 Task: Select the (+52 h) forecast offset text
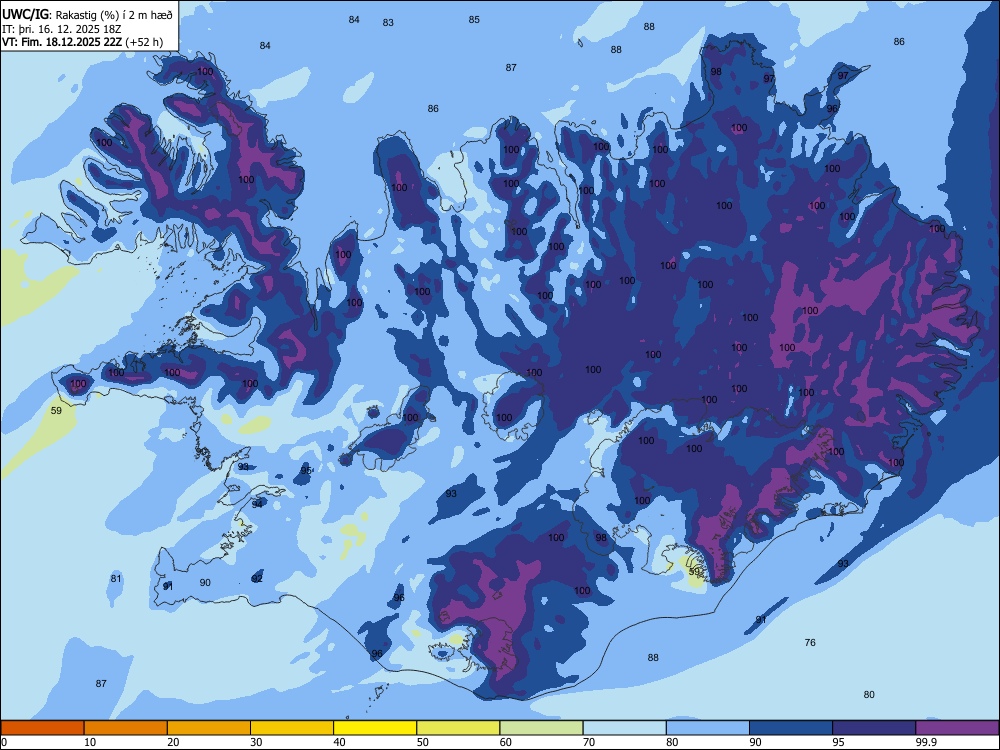coord(144,42)
